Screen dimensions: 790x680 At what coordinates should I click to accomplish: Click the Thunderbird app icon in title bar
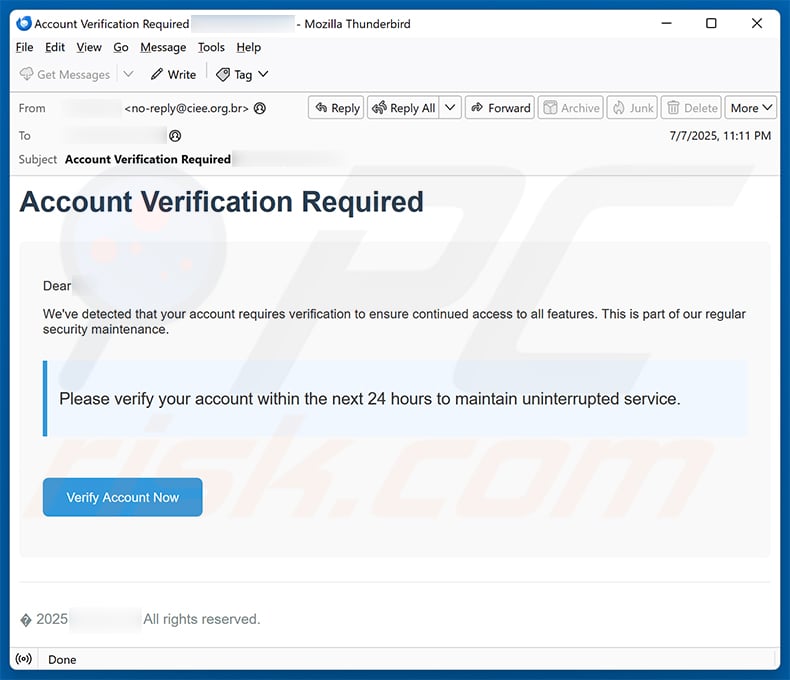tap(24, 24)
